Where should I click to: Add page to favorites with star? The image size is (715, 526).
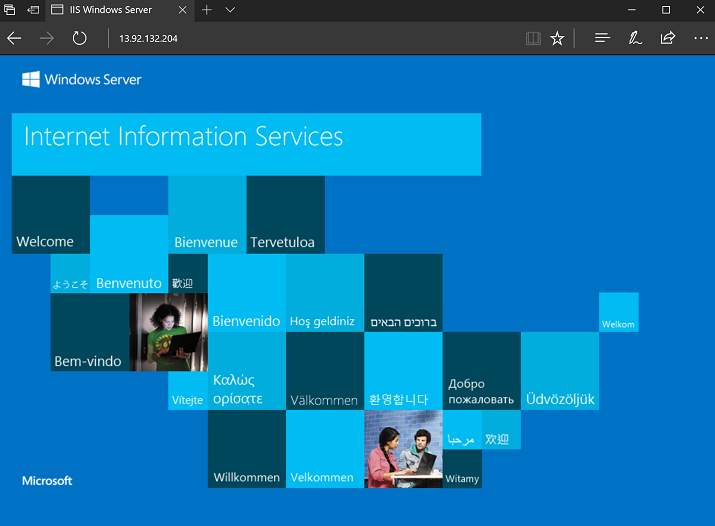click(x=558, y=38)
